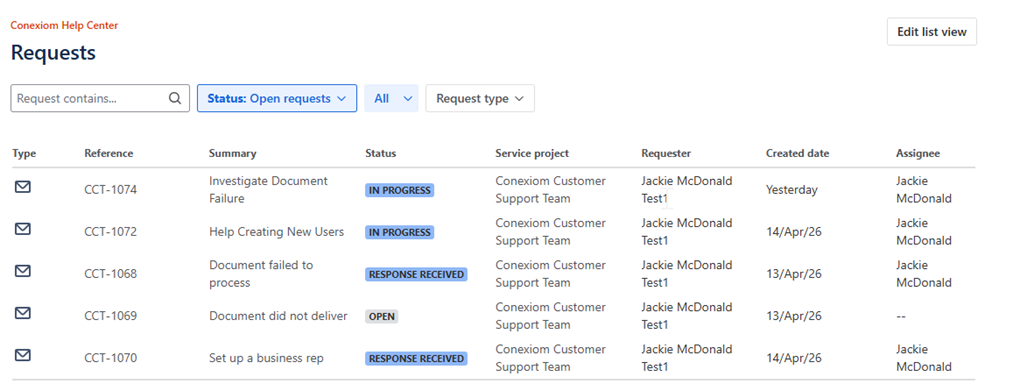
Task: Click assignee Jackie McDonald for CCT-1074
Action: (x=924, y=190)
